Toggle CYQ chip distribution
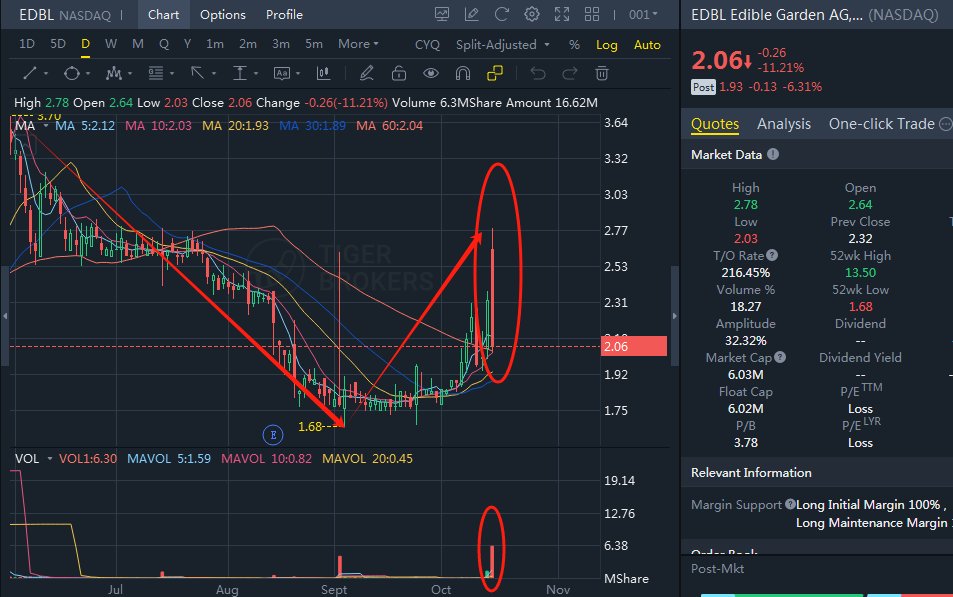The image size is (953, 597). [x=427, y=45]
